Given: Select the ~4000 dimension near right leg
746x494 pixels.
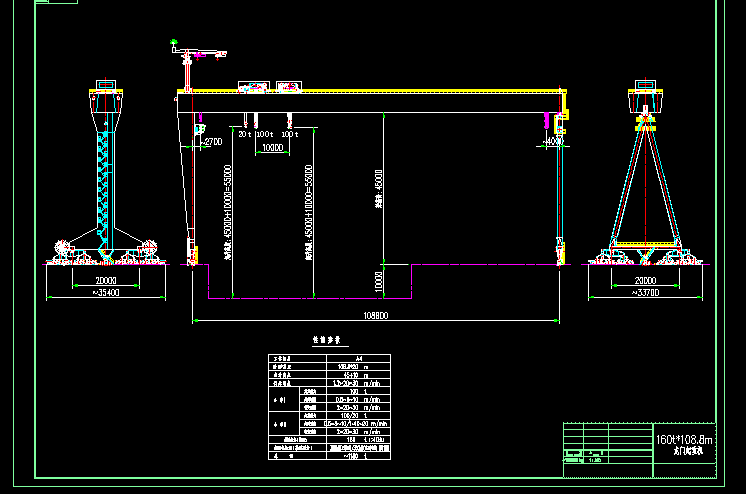Looking at the screenshot, I should click(x=553, y=141).
